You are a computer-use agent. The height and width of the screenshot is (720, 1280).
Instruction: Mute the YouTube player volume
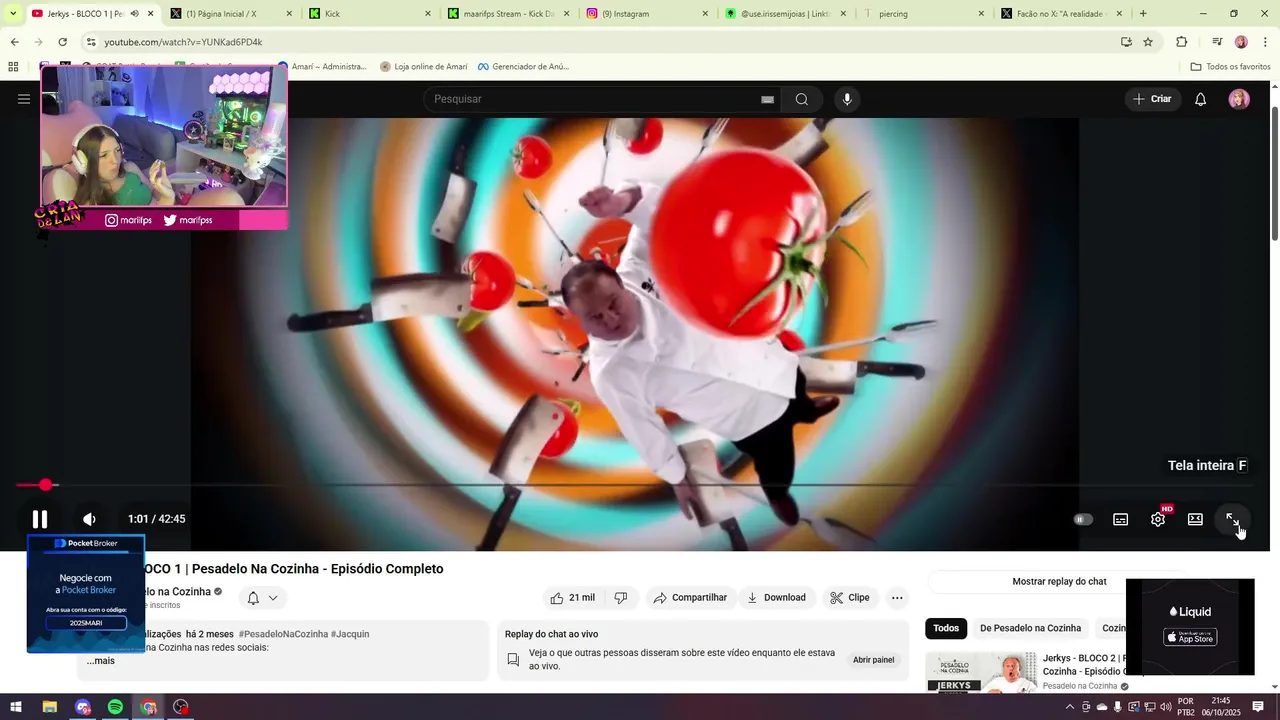tap(89, 519)
